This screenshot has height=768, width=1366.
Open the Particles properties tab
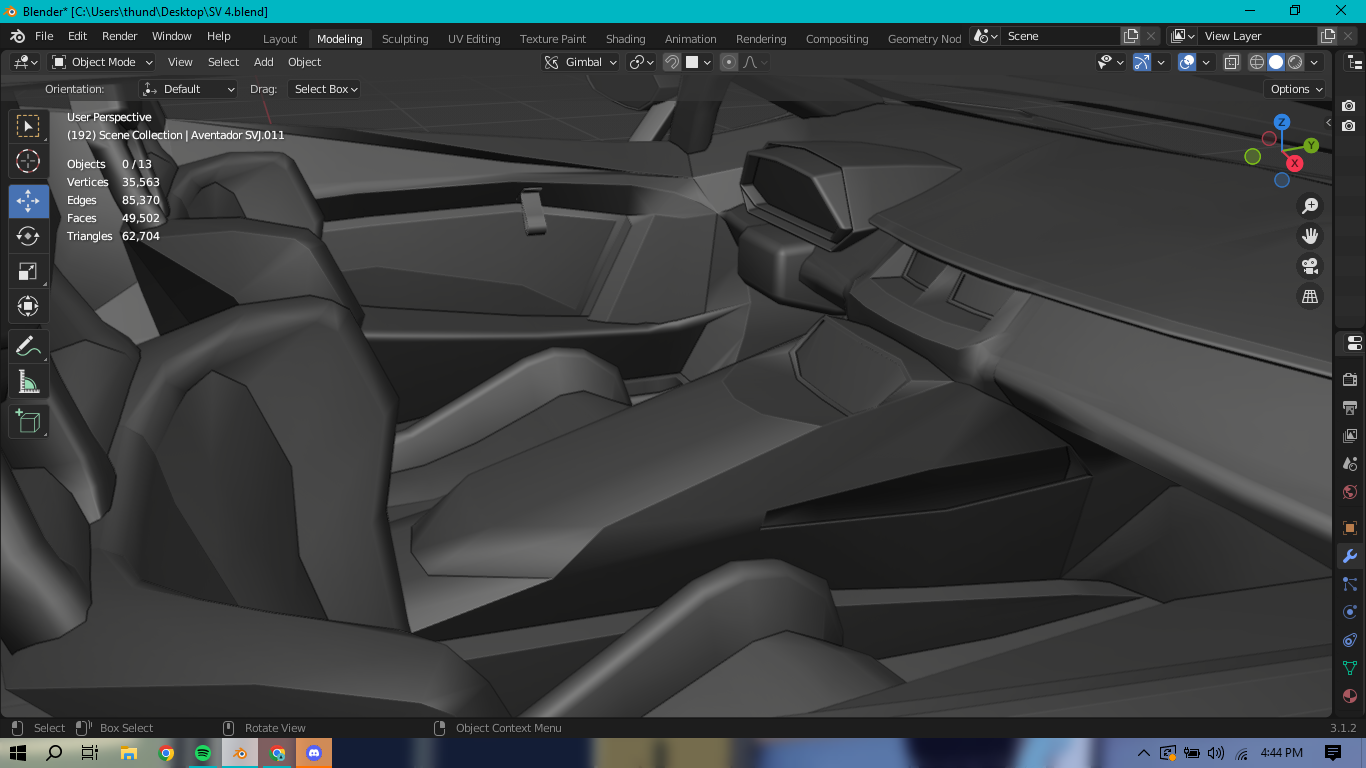pyautogui.click(x=1350, y=584)
